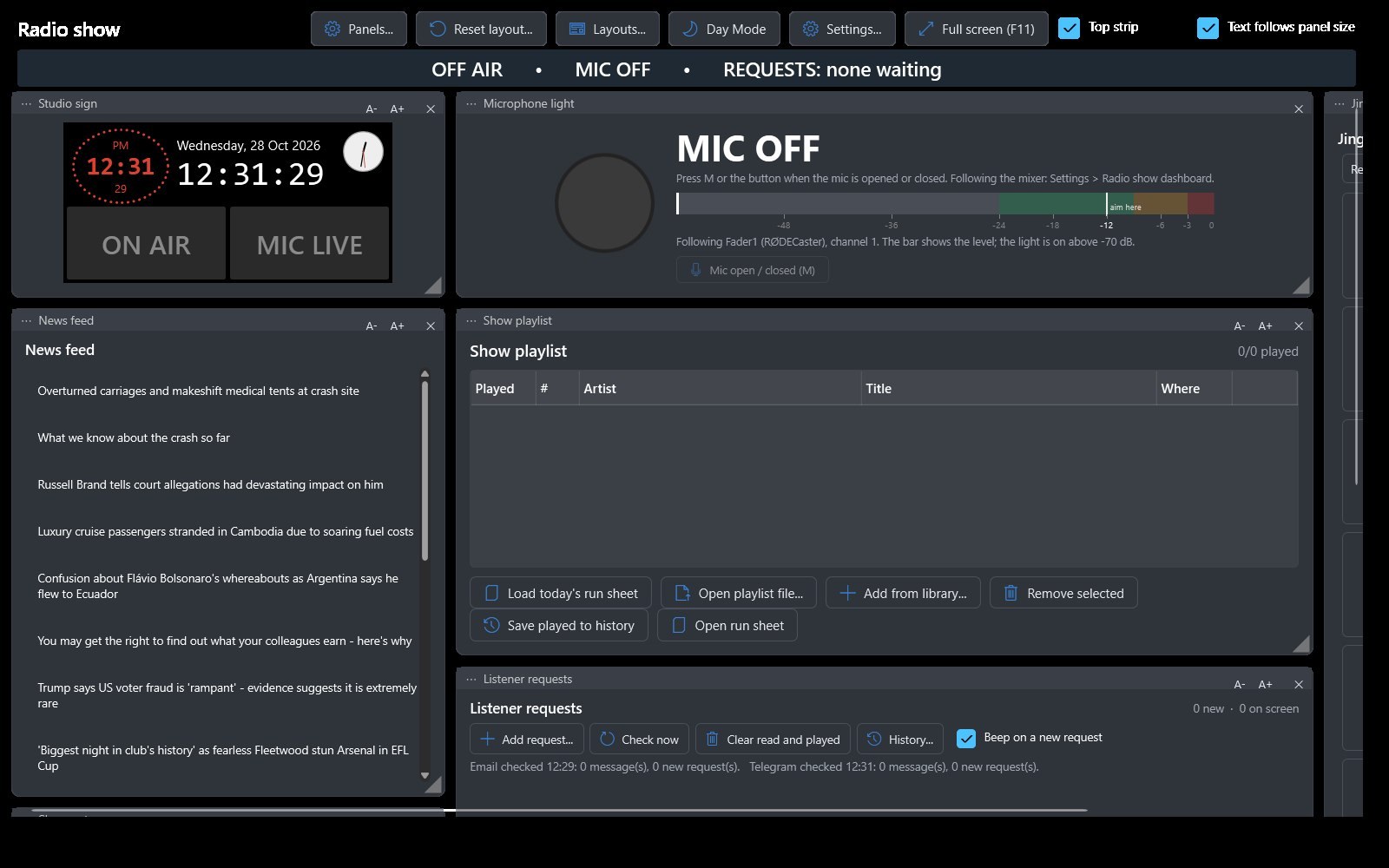This screenshot has height=868, width=1389.
Task: Open requests History
Action: click(900, 740)
